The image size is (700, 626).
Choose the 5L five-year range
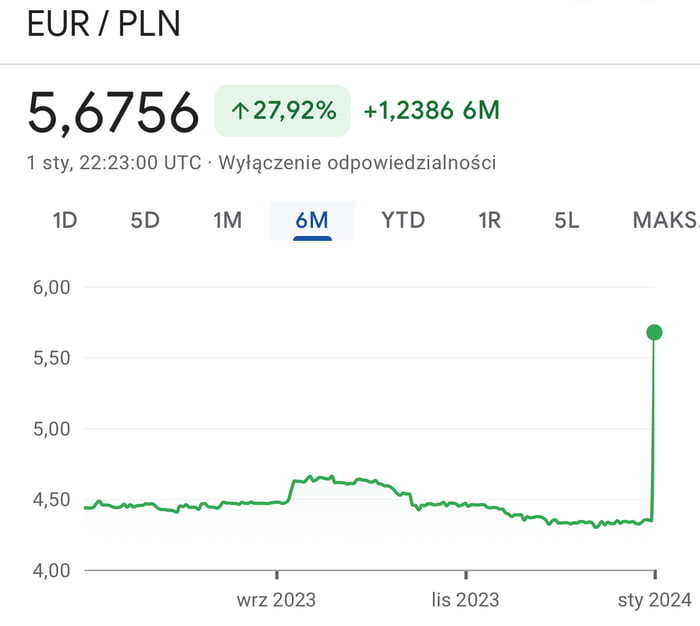(x=567, y=220)
